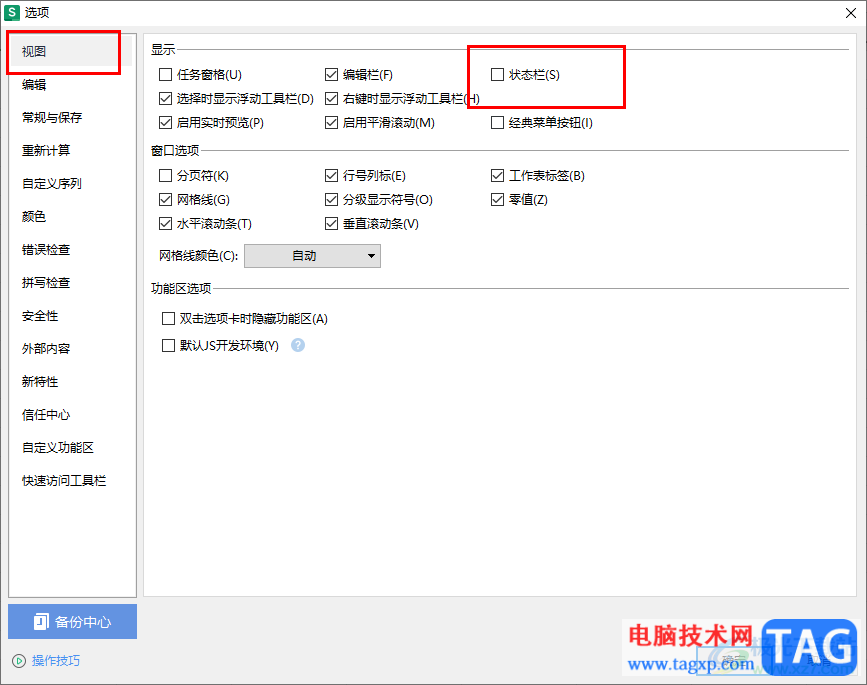Image resolution: width=867 pixels, height=685 pixels.
Task: Check the 分页符(K) checkbox
Action: point(165,175)
